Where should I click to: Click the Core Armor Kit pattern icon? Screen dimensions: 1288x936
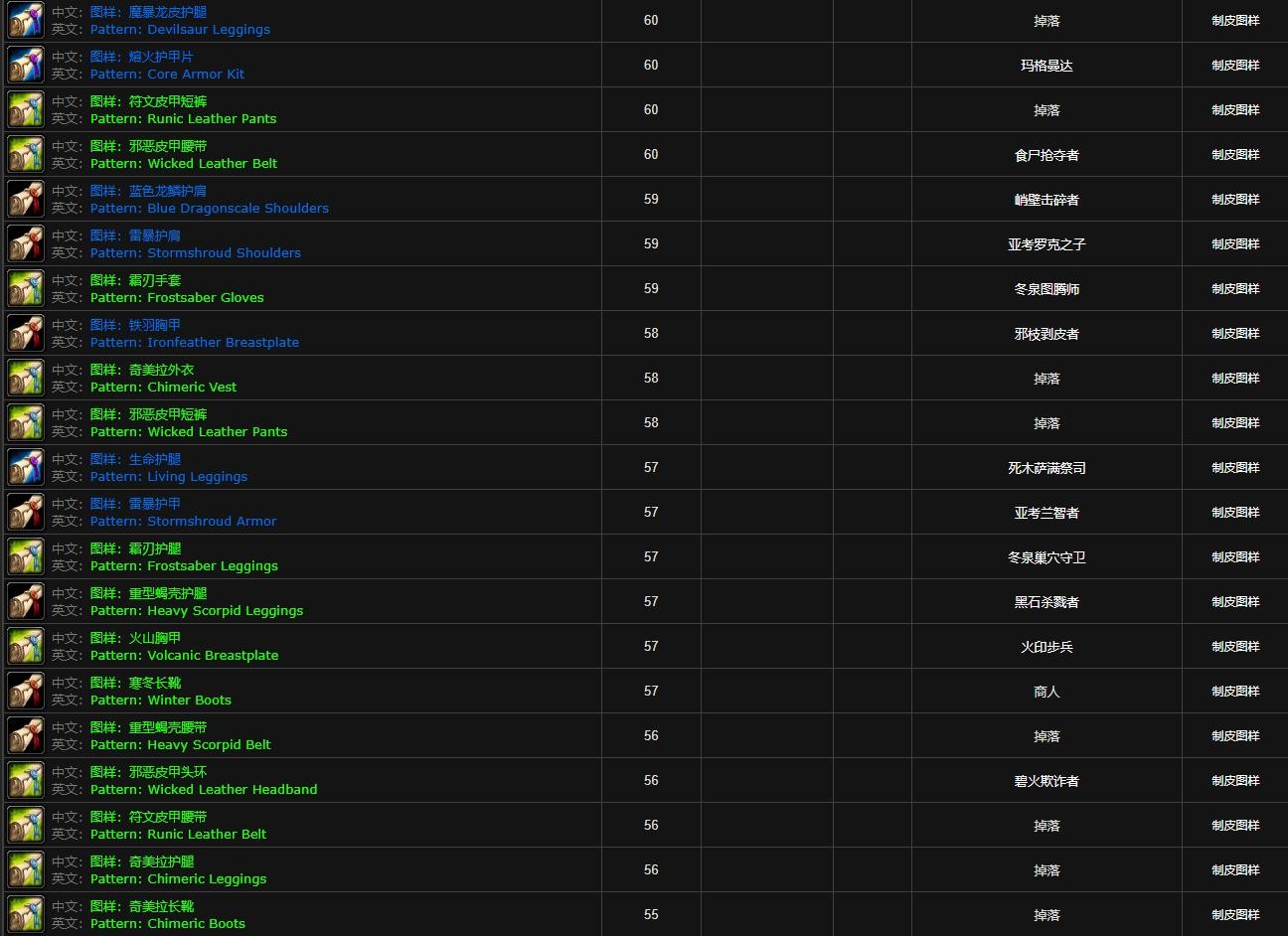pos(26,66)
